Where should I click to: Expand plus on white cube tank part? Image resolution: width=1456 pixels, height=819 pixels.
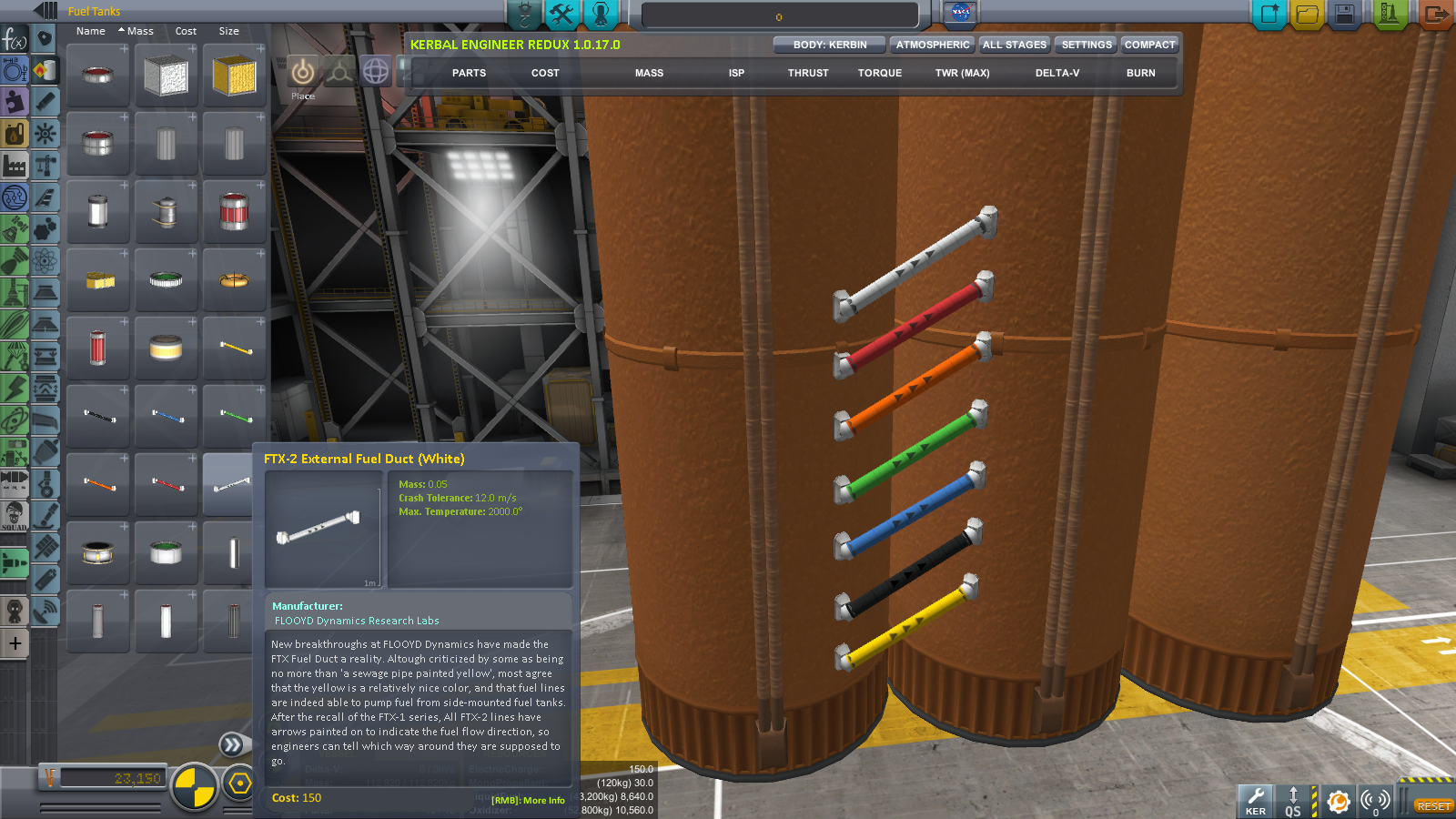pyautogui.click(x=192, y=49)
